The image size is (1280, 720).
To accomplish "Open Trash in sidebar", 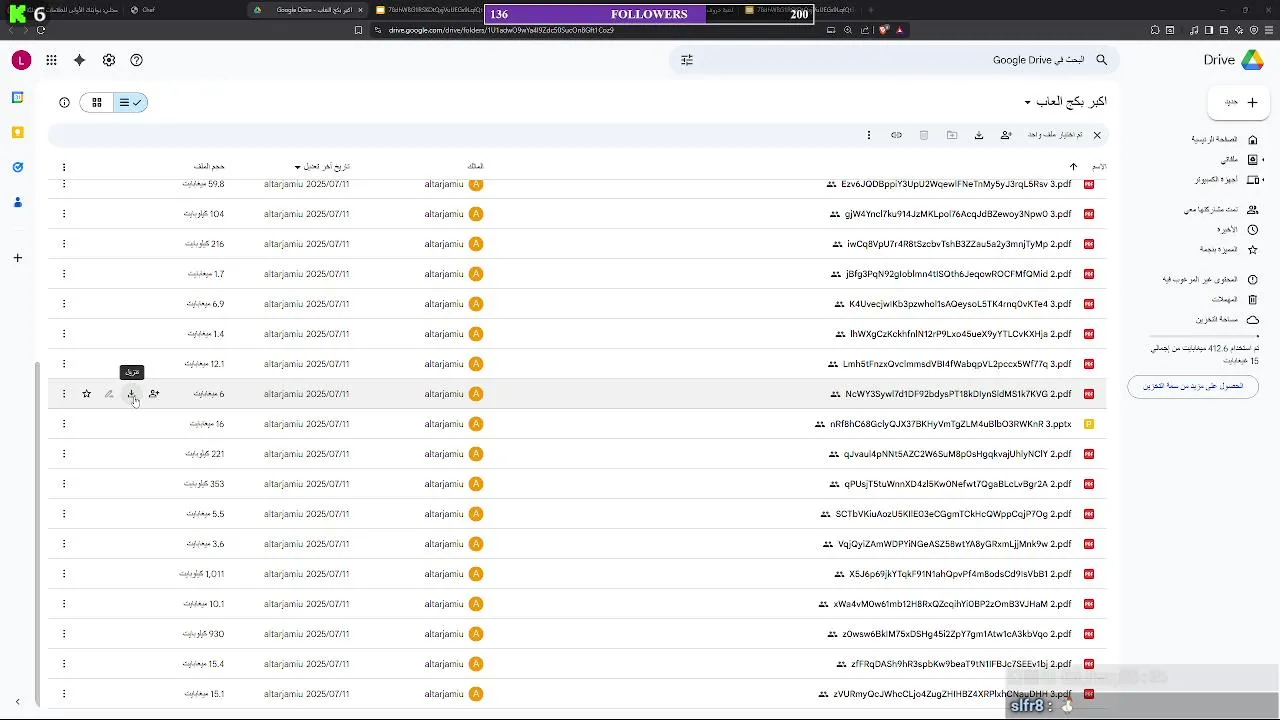I will pyautogui.click(x=1234, y=299).
